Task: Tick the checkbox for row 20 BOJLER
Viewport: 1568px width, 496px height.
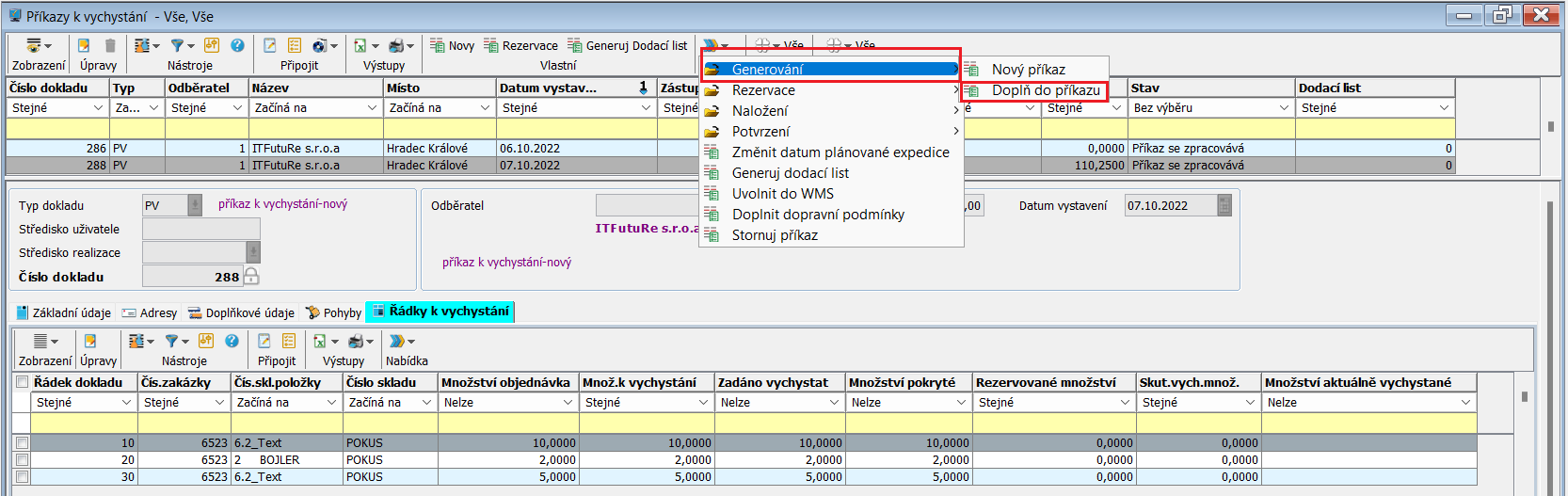Action: [23, 460]
